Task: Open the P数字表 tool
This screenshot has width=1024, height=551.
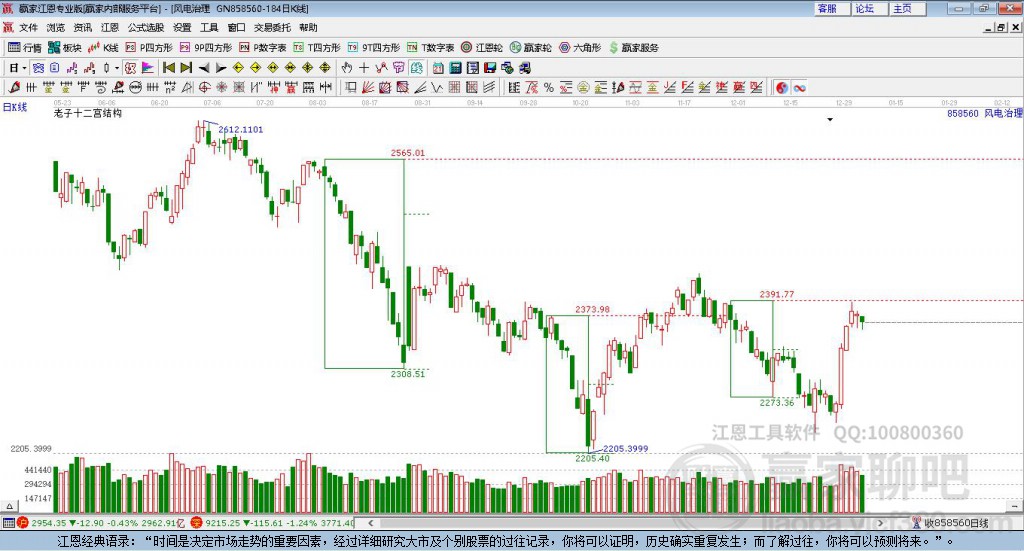Action: [x=263, y=48]
